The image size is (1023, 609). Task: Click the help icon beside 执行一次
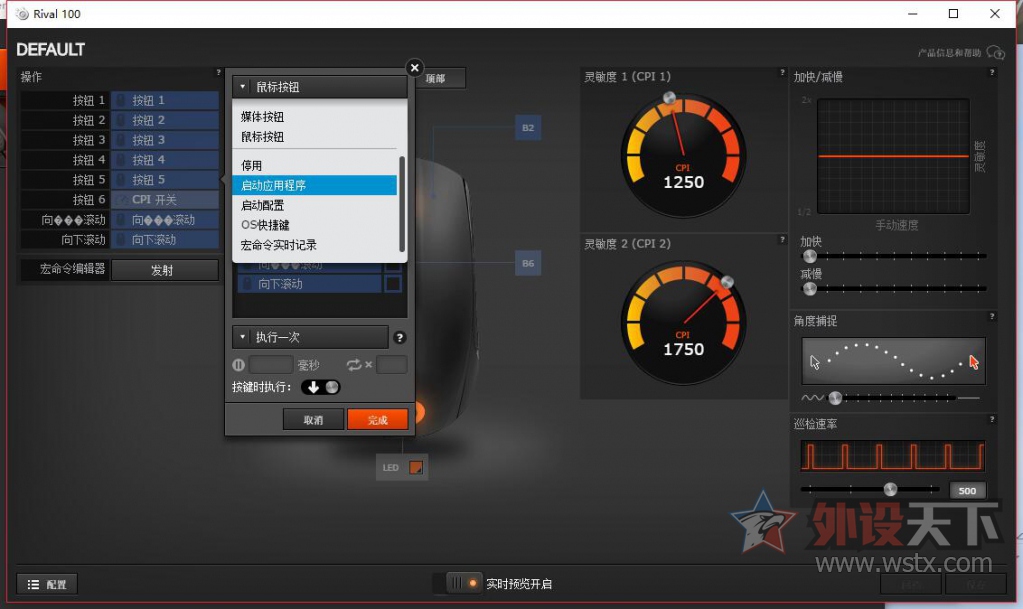pyautogui.click(x=400, y=338)
